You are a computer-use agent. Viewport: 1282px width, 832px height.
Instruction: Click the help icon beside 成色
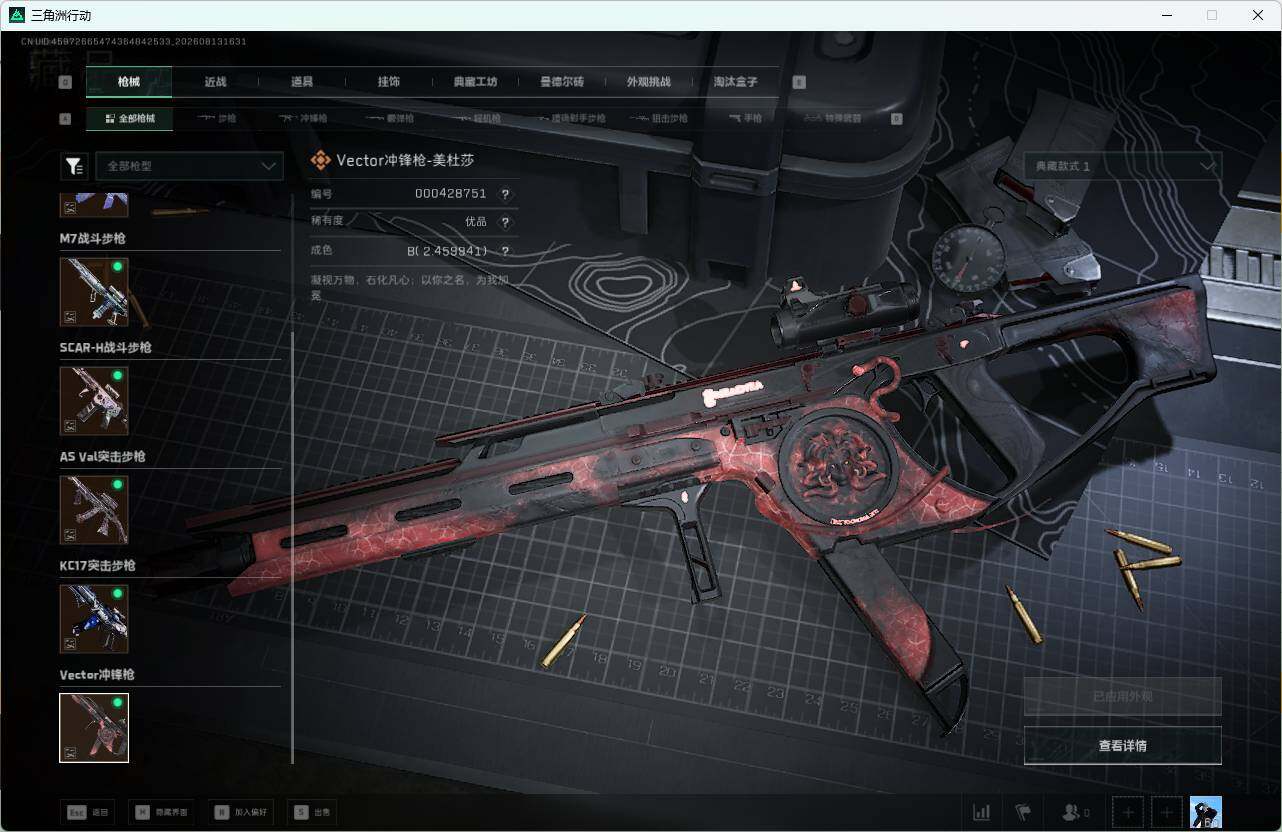(x=505, y=251)
